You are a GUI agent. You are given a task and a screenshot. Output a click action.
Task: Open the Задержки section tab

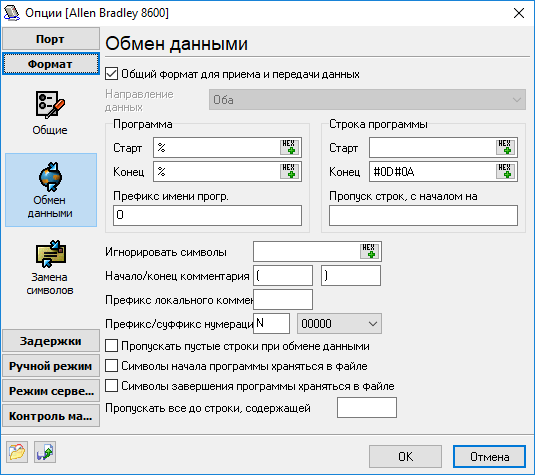tap(51, 341)
